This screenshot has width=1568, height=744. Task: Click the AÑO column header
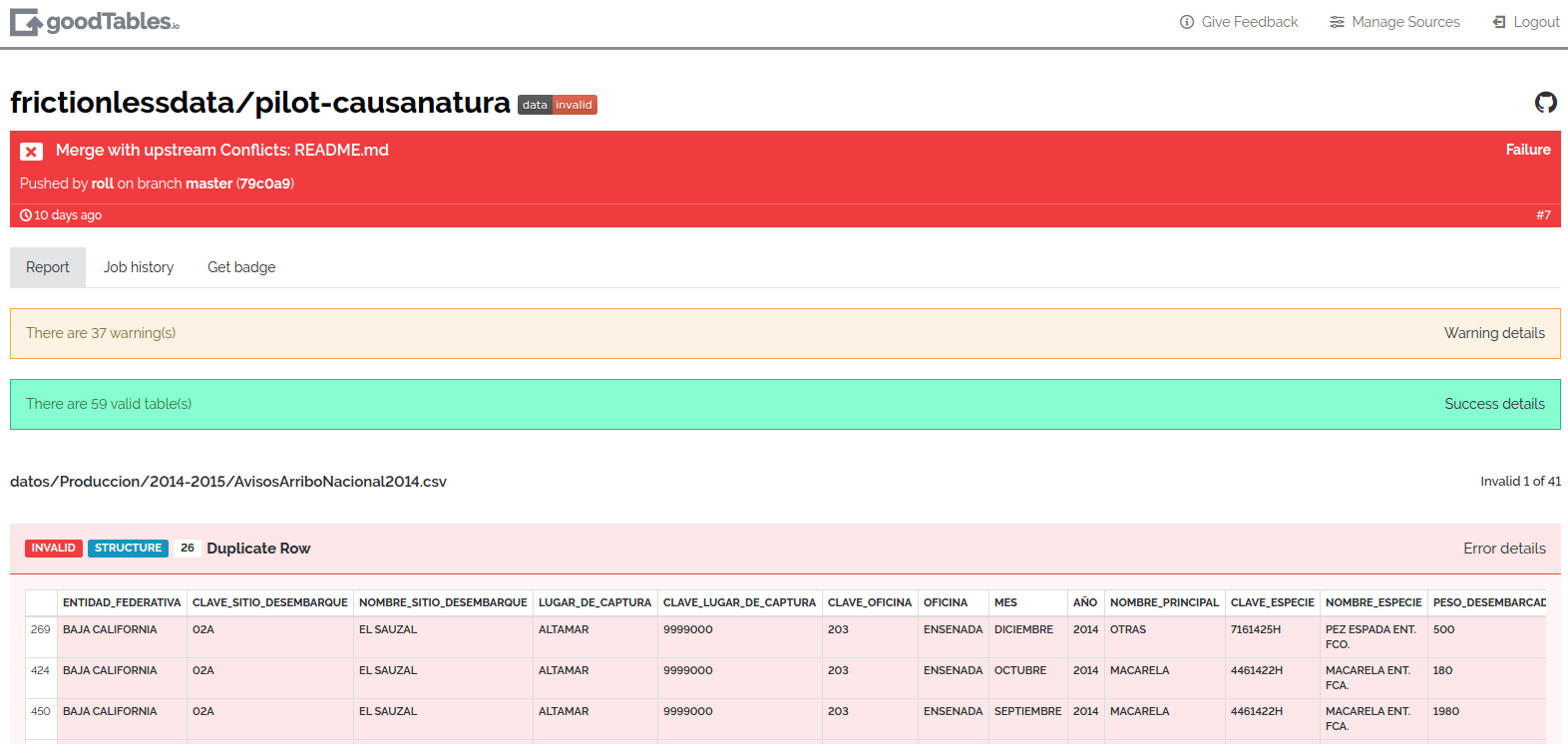click(1085, 602)
